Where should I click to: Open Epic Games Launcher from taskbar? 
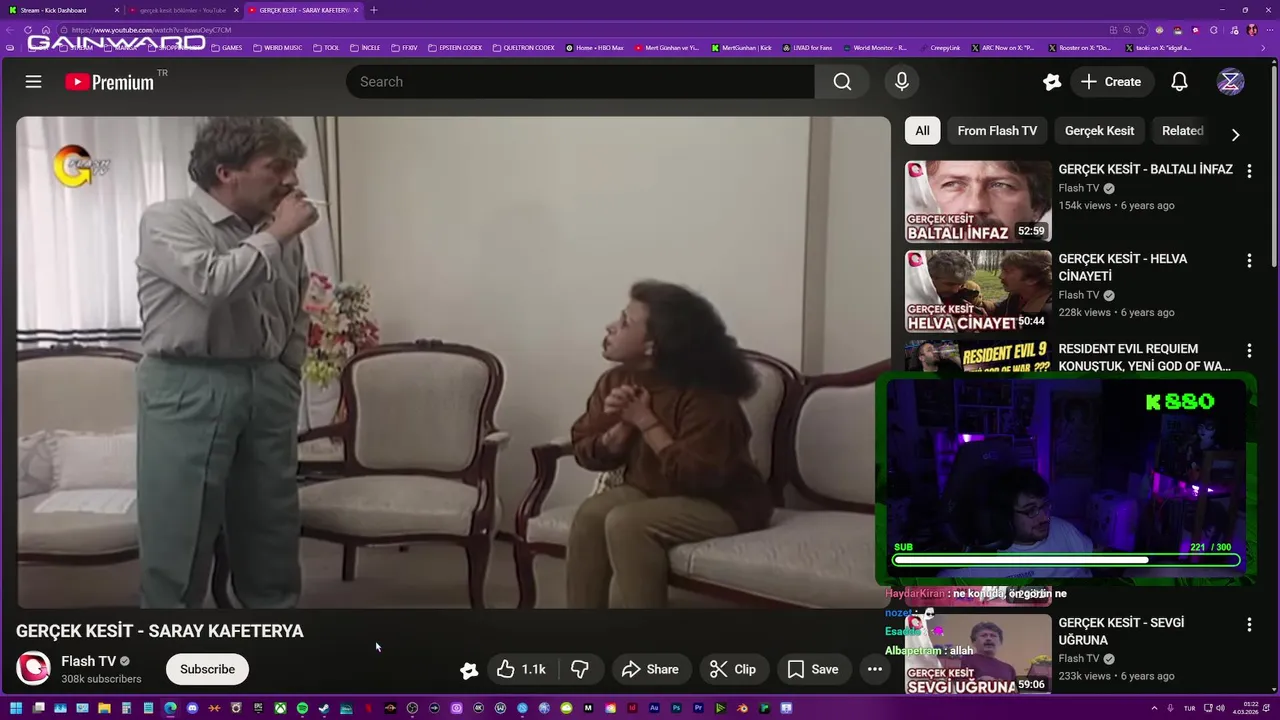click(258, 708)
